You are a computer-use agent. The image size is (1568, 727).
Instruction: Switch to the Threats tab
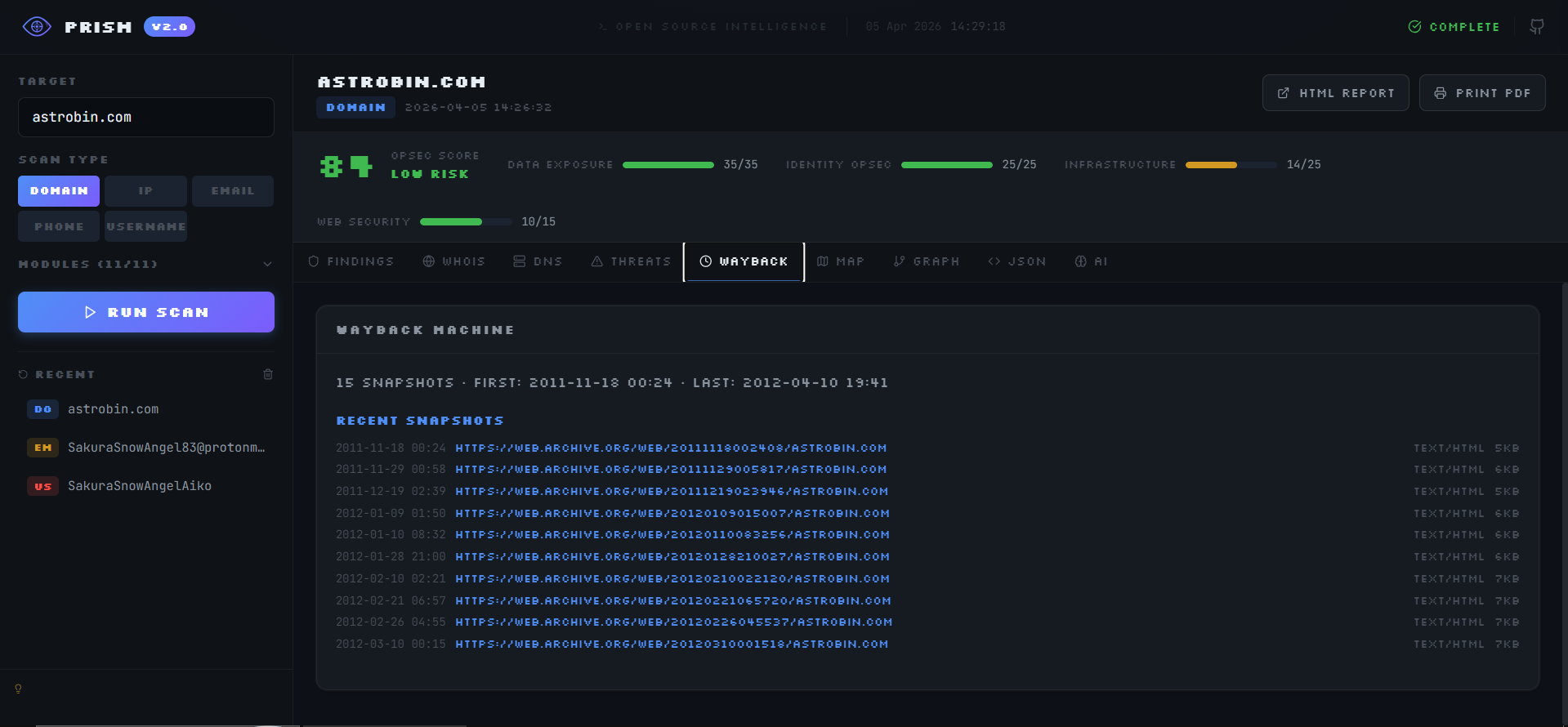pyautogui.click(x=631, y=261)
